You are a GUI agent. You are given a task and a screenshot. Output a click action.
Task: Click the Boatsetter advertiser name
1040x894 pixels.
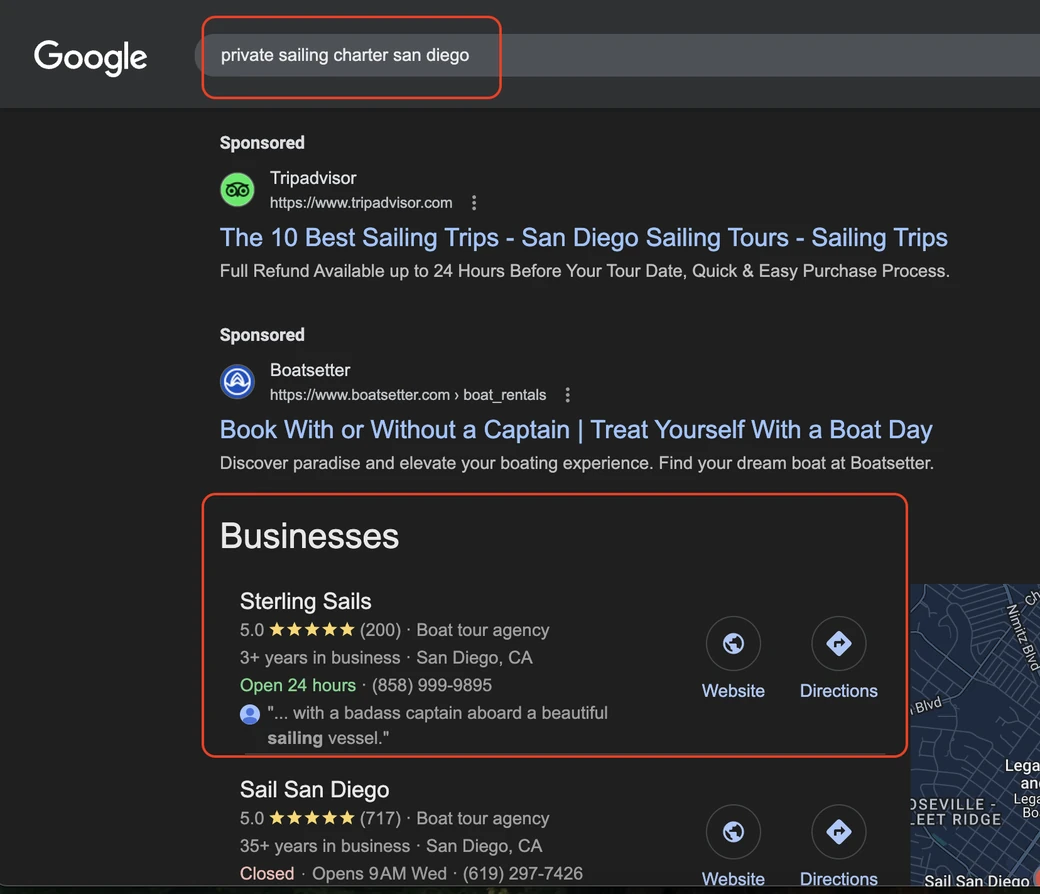click(x=310, y=370)
